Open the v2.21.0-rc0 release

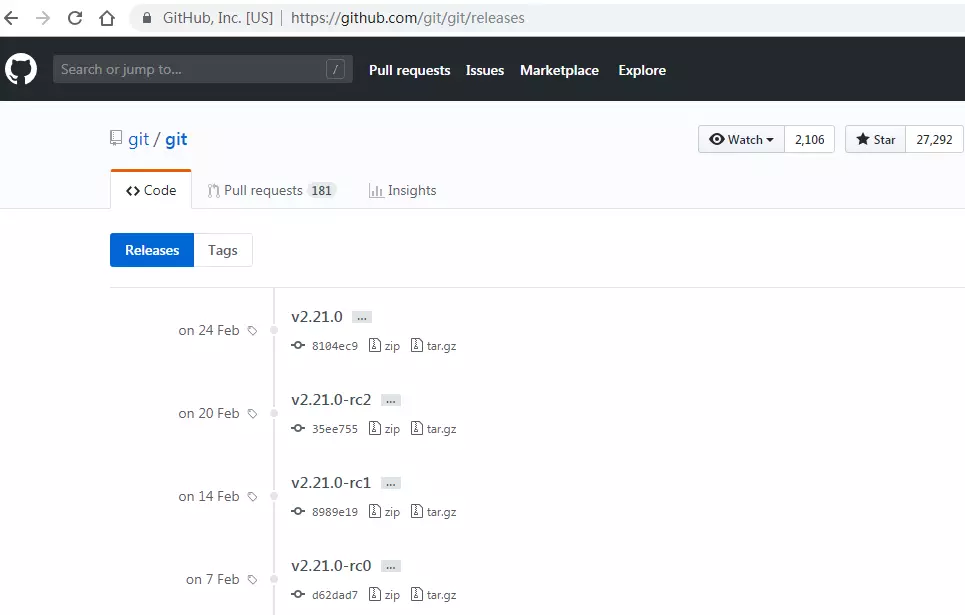(x=331, y=566)
